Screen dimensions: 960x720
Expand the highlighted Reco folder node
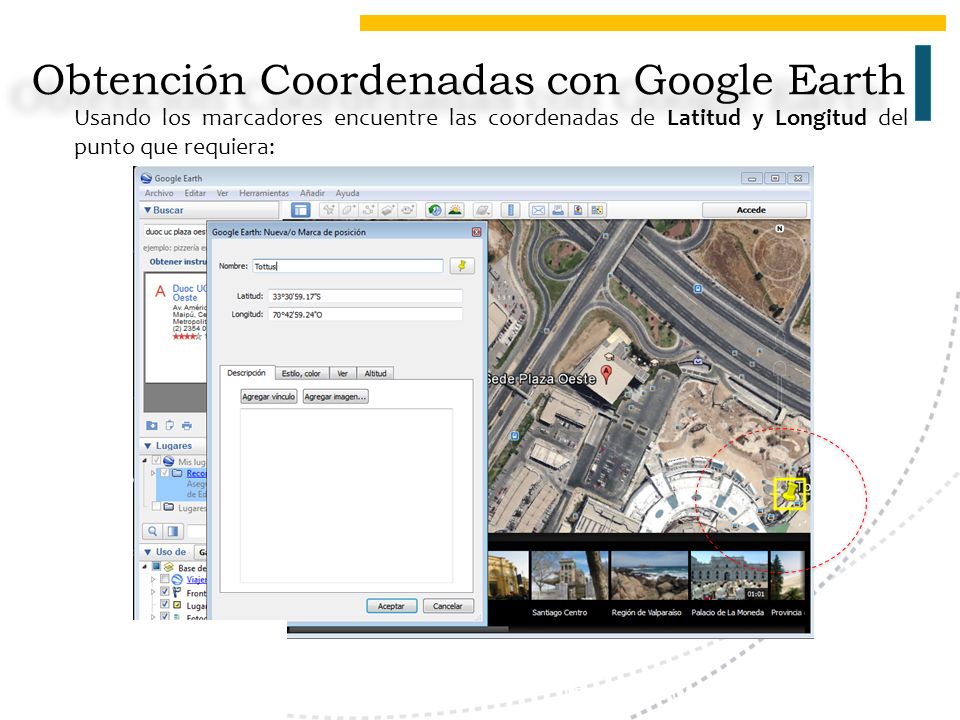tap(153, 473)
